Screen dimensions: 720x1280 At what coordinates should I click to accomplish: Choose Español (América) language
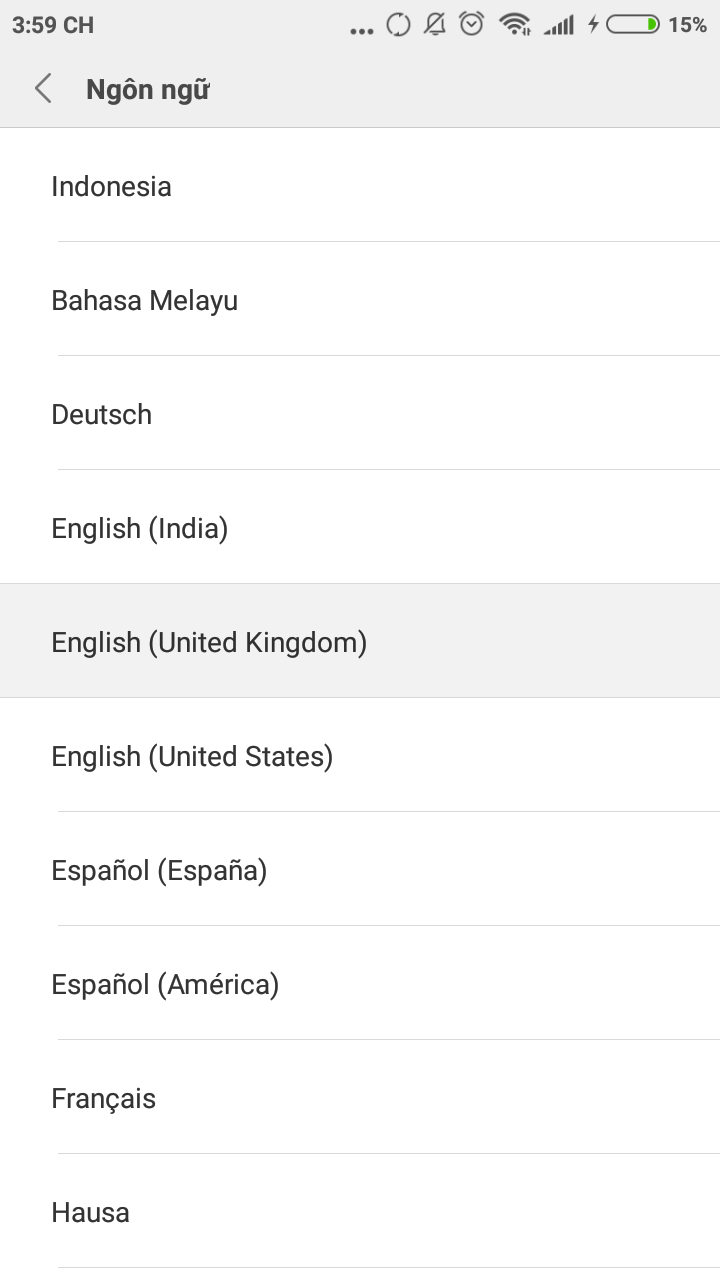pyautogui.click(x=165, y=984)
